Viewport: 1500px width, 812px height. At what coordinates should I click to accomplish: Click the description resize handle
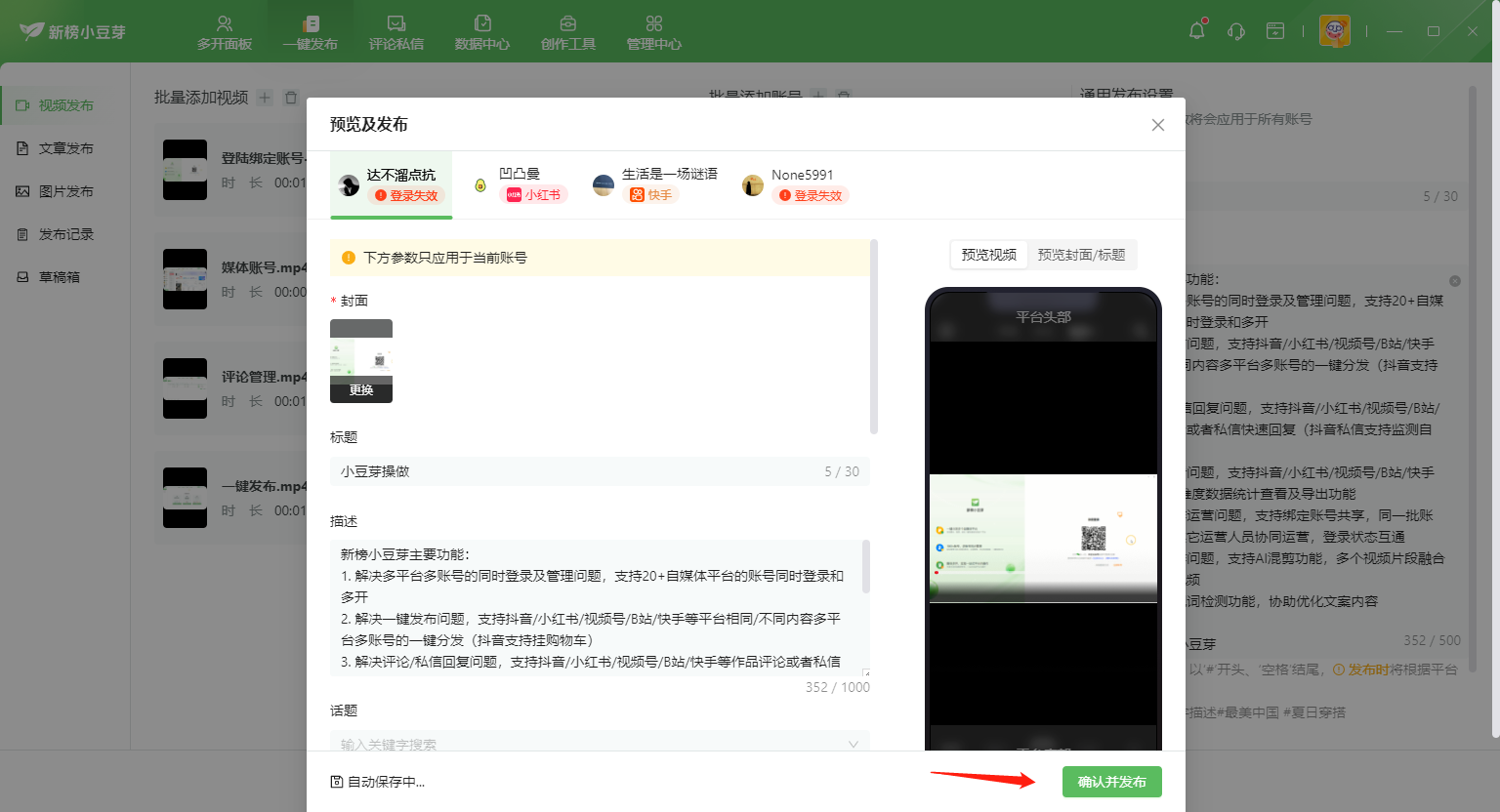point(866,672)
